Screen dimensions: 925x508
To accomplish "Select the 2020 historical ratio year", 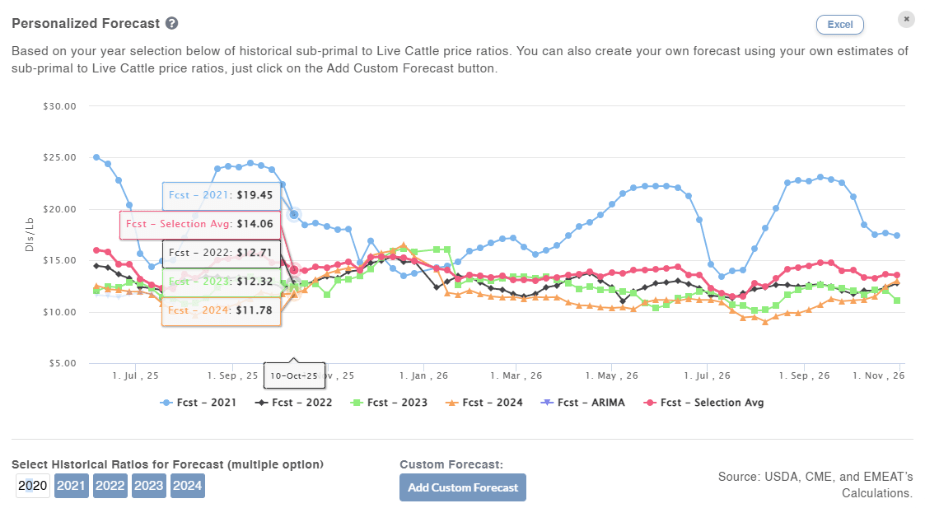I will tap(33, 486).
